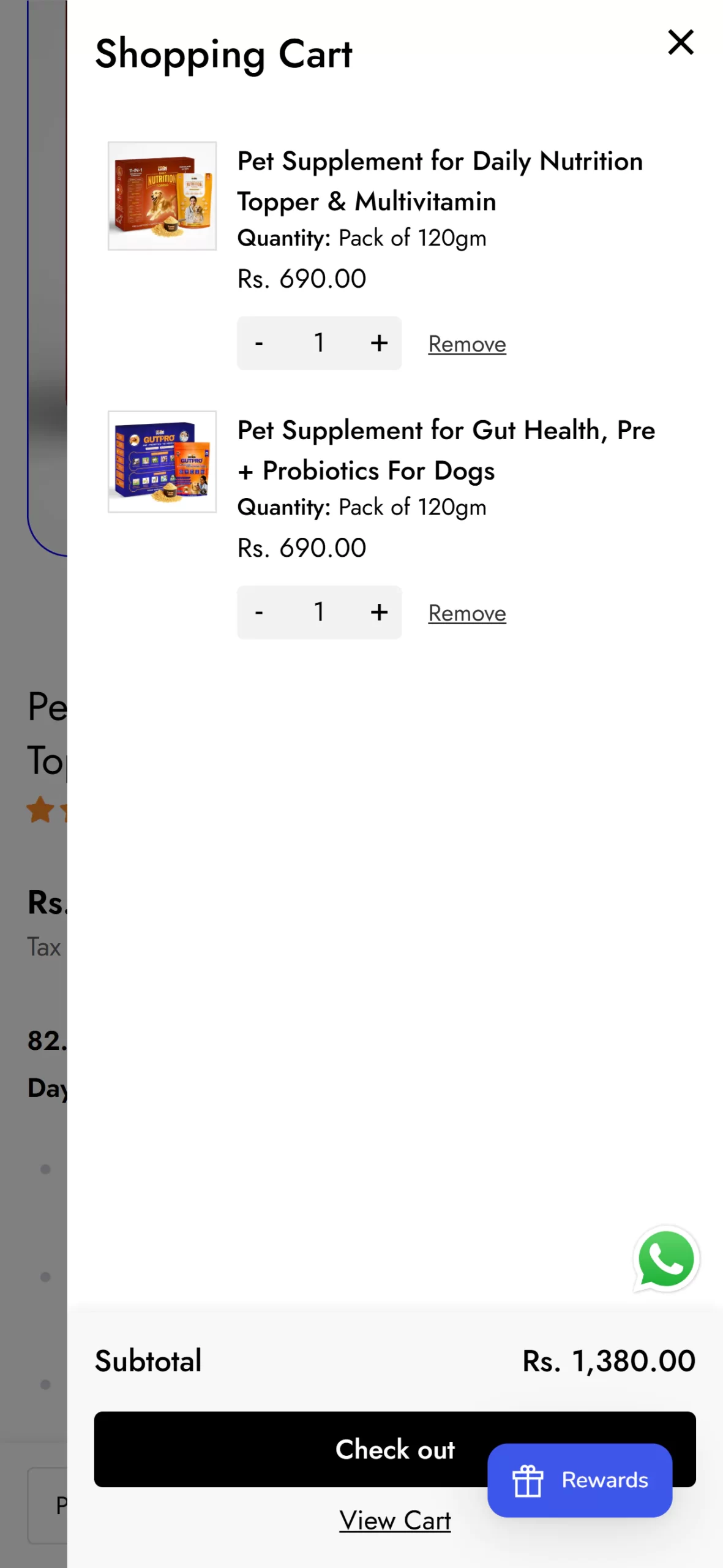723x1568 pixels.
Task: Open Gut Health GutPro product thumbnail
Action: (162, 462)
